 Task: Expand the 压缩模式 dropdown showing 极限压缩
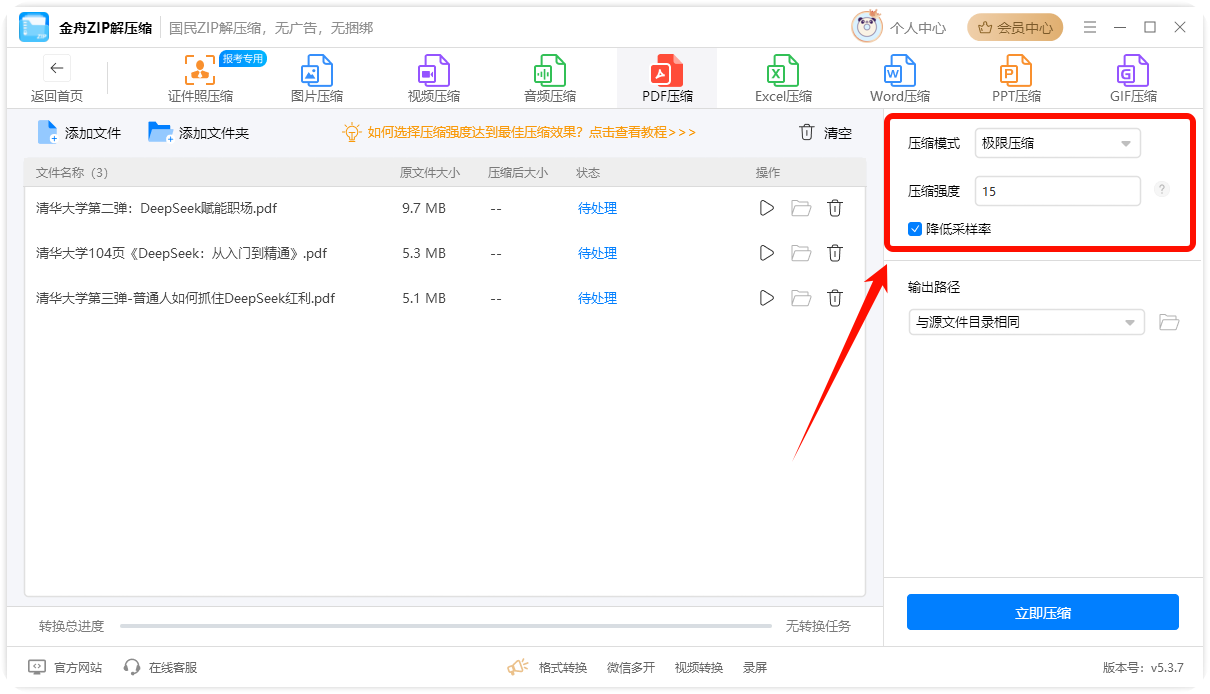pyautogui.click(x=1057, y=143)
